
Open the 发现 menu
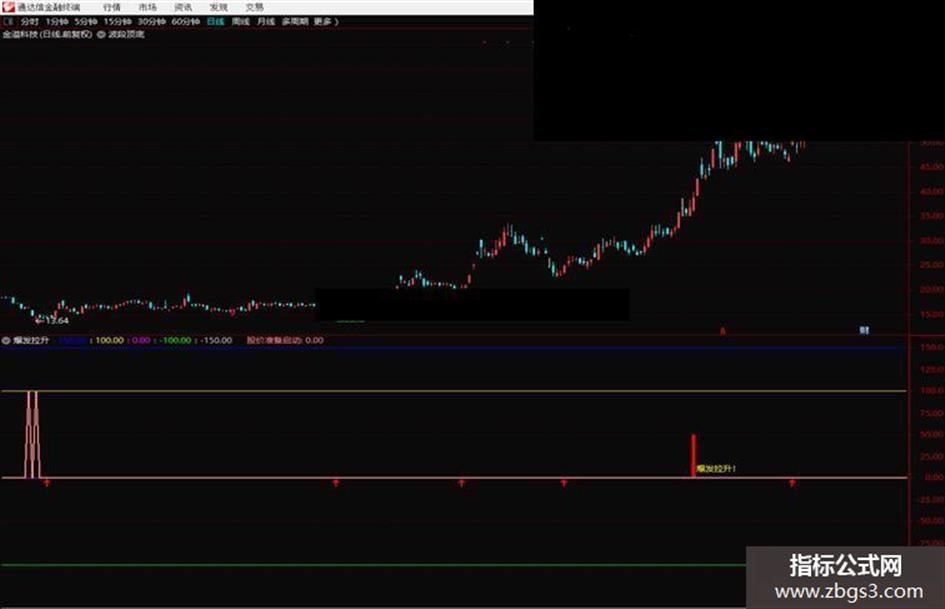click(x=219, y=7)
